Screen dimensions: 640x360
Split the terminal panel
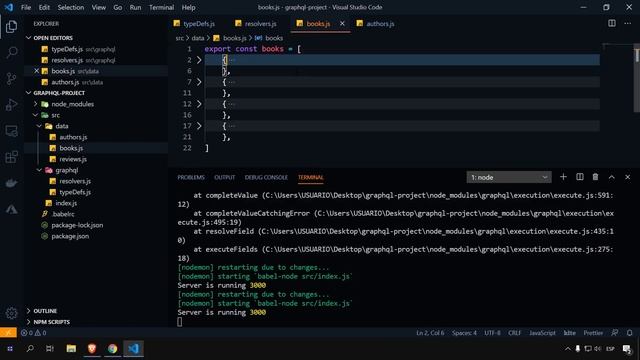580,177
